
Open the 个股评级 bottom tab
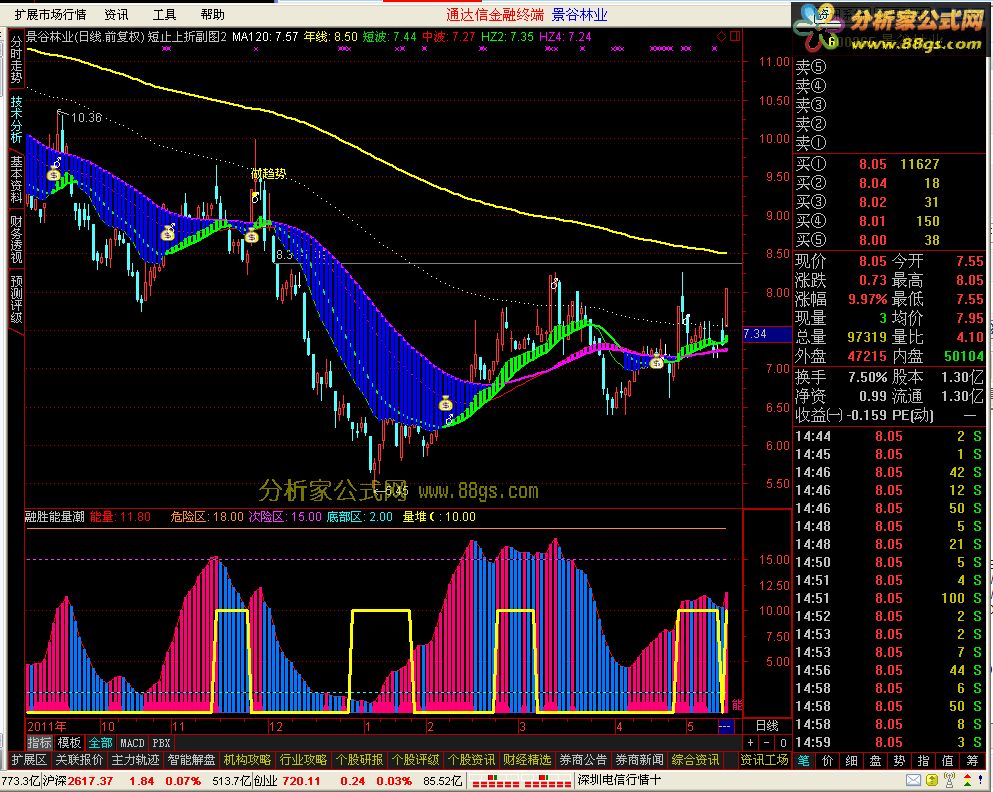click(x=415, y=759)
